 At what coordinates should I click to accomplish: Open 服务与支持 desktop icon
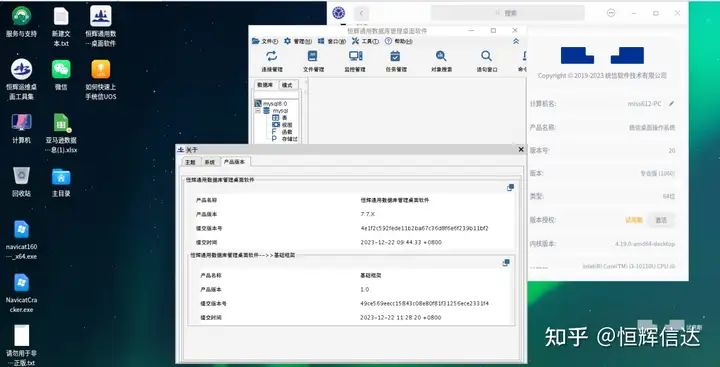tap(21, 22)
